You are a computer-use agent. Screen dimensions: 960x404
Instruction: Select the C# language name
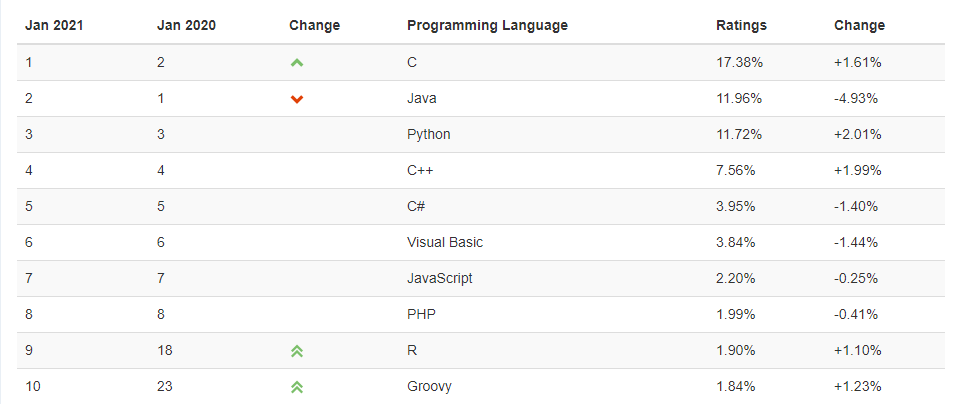click(416, 206)
